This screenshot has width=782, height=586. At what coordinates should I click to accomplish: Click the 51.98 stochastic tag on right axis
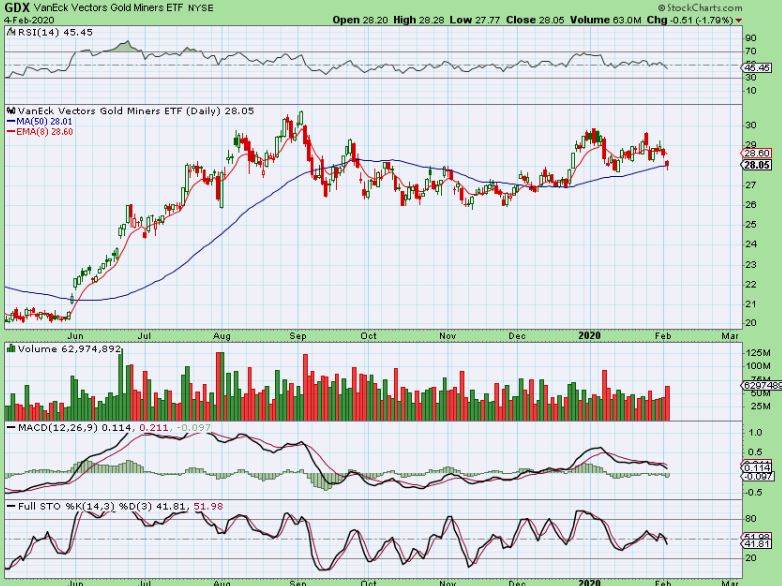point(757,537)
